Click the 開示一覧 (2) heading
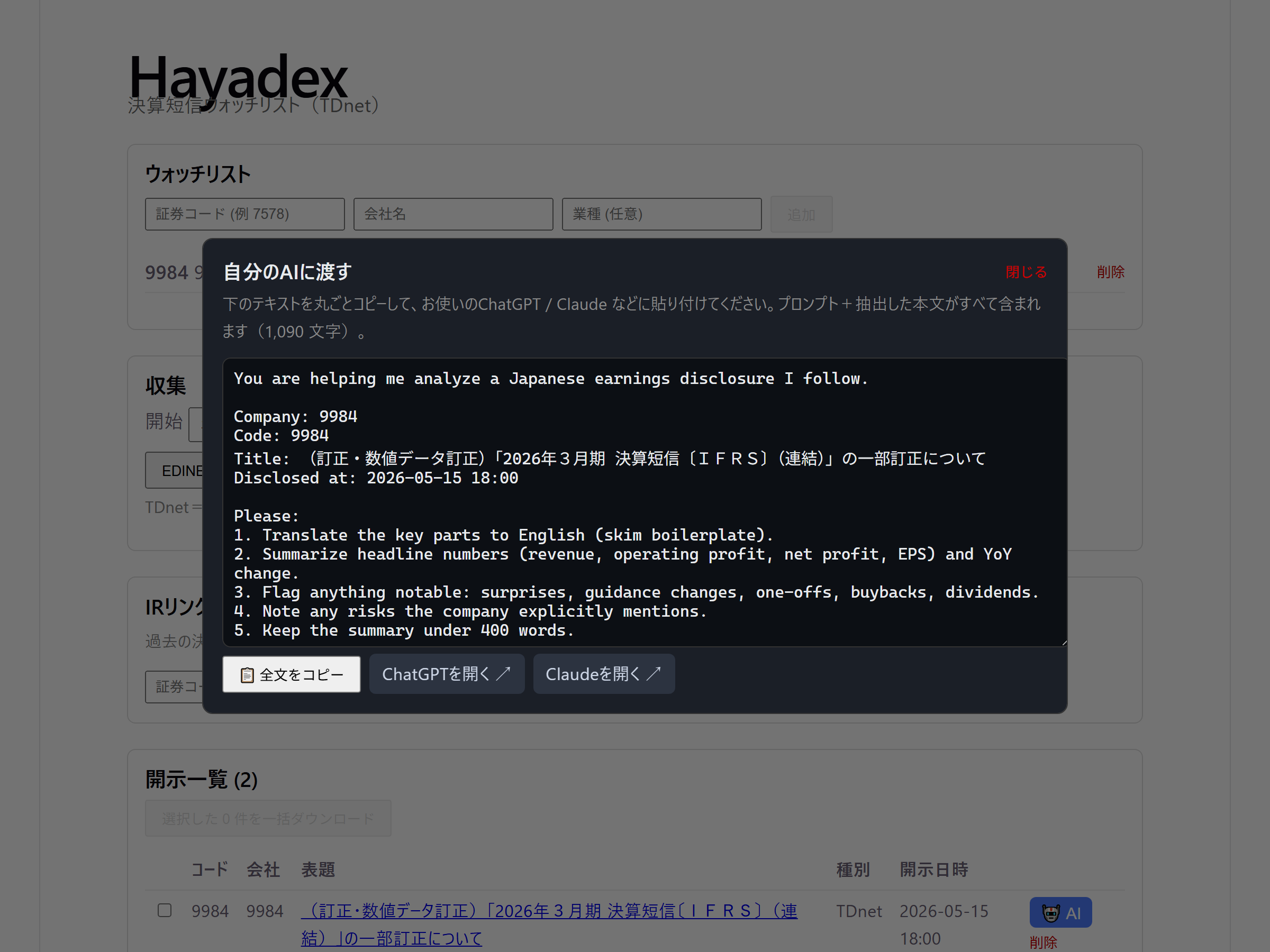This screenshot has height=952, width=1270. pyautogui.click(x=202, y=780)
